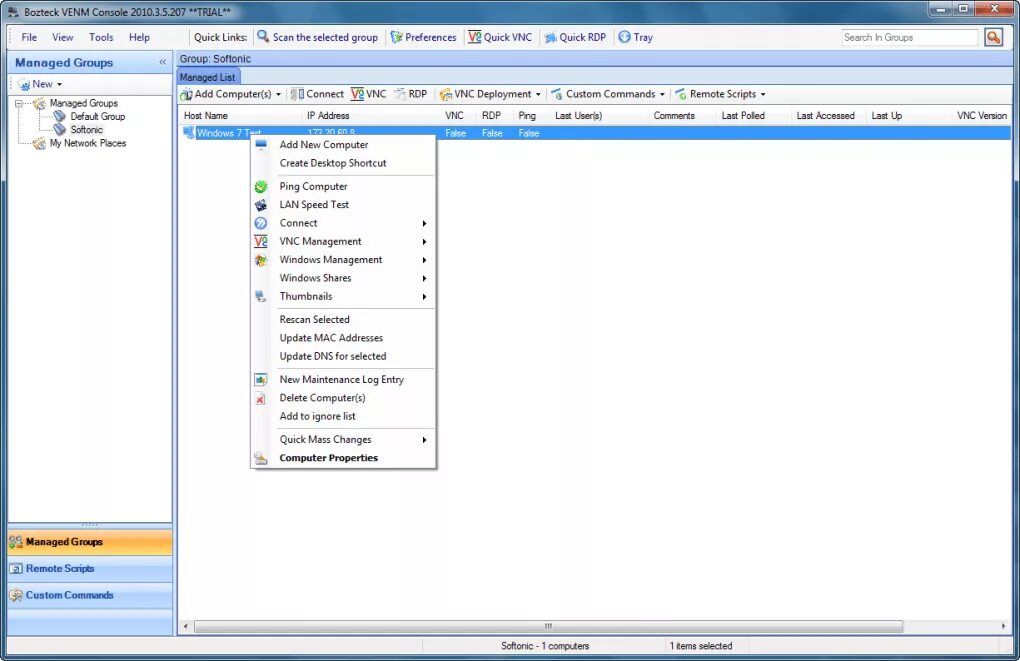Viewport: 1020px width, 661px height.
Task: Open the Remote Scripts dropdown arrow
Action: click(x=763, y=94)
